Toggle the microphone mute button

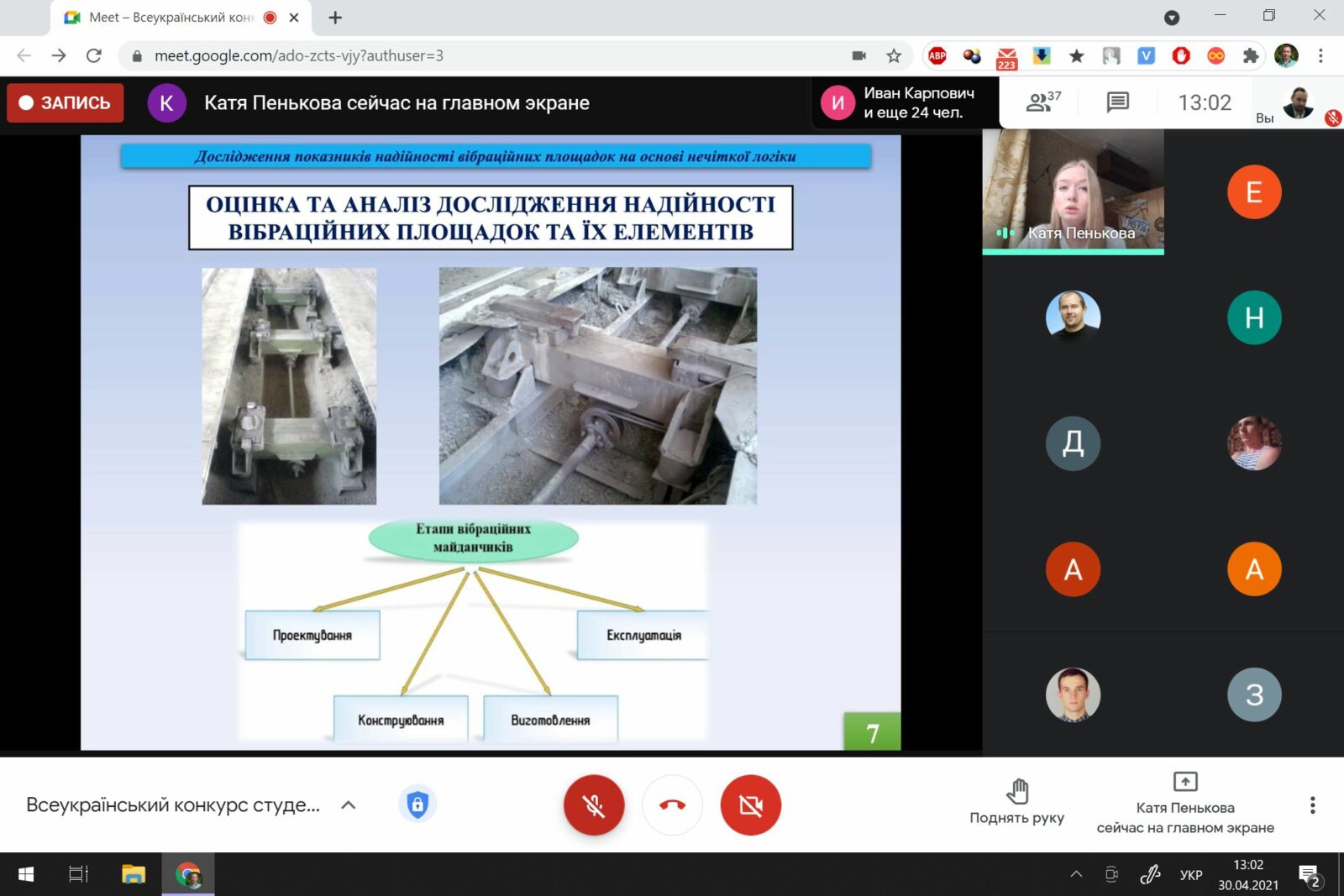click(594, 805)
